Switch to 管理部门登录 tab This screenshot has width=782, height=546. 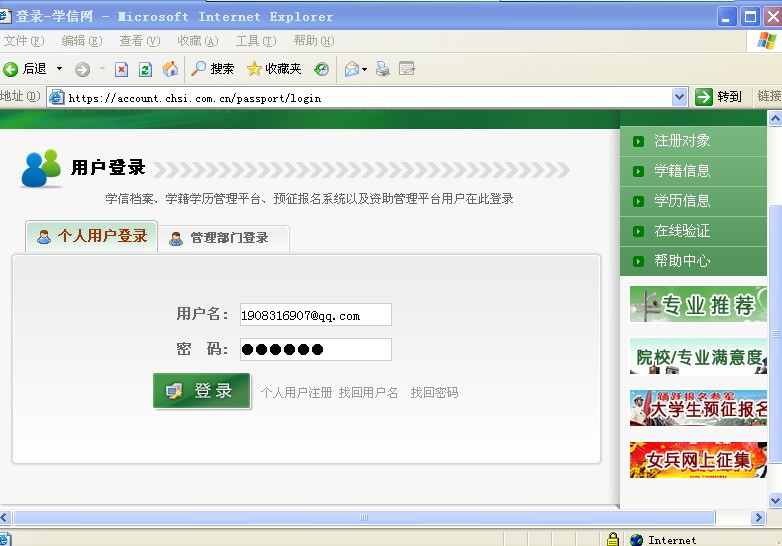pyautogui.click(x=224, y=238)
